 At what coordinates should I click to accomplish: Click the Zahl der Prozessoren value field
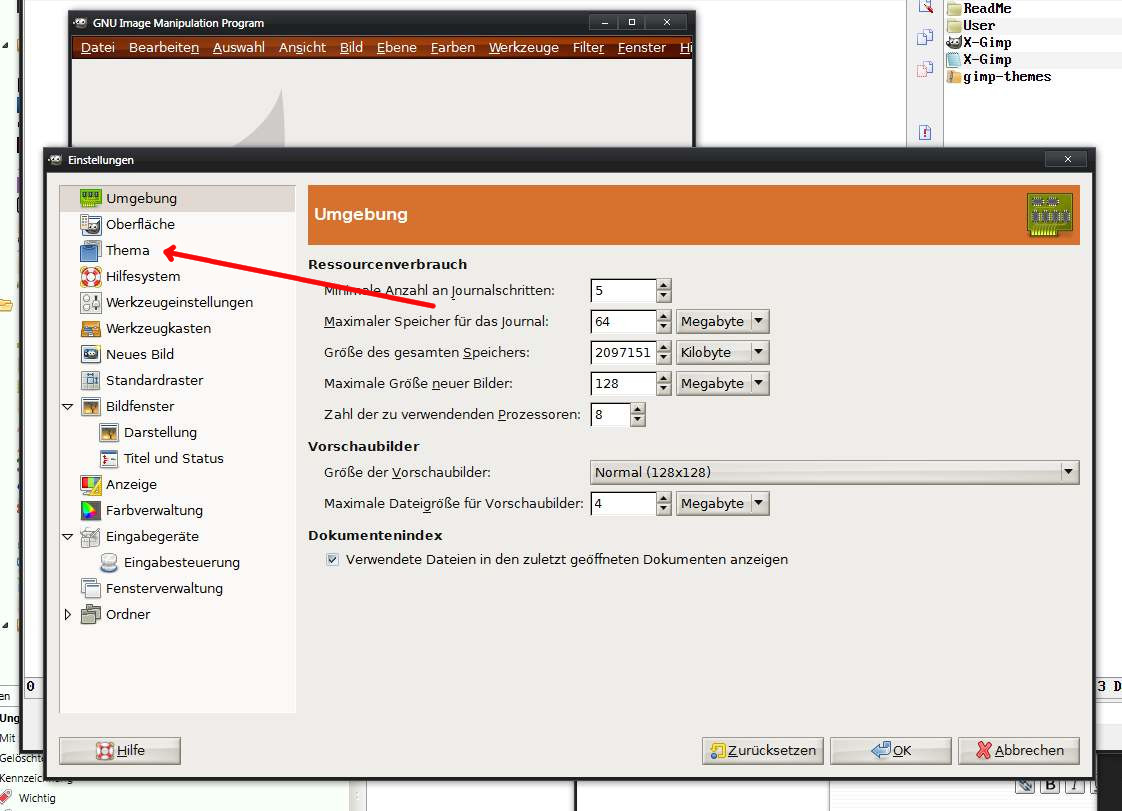pos(610,414)
